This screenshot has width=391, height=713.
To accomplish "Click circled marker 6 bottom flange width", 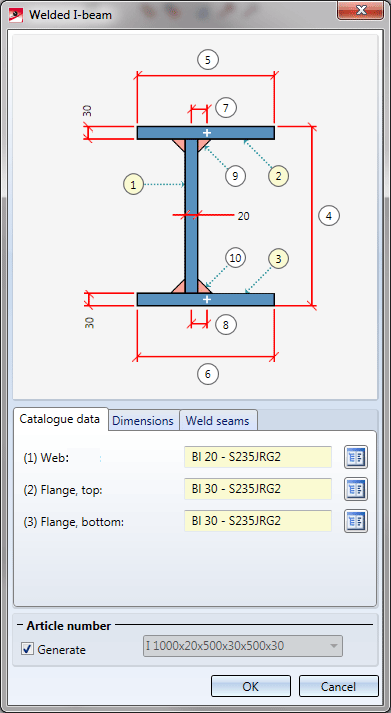I will (208, 374).
